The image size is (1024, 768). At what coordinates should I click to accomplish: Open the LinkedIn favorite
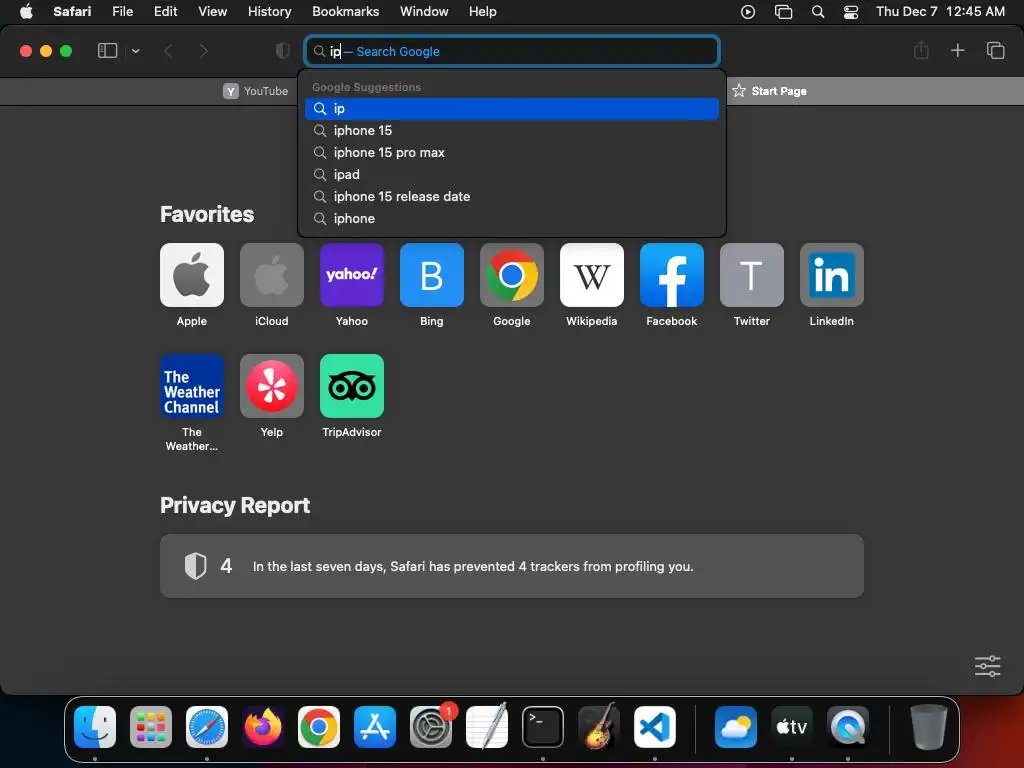832,275
